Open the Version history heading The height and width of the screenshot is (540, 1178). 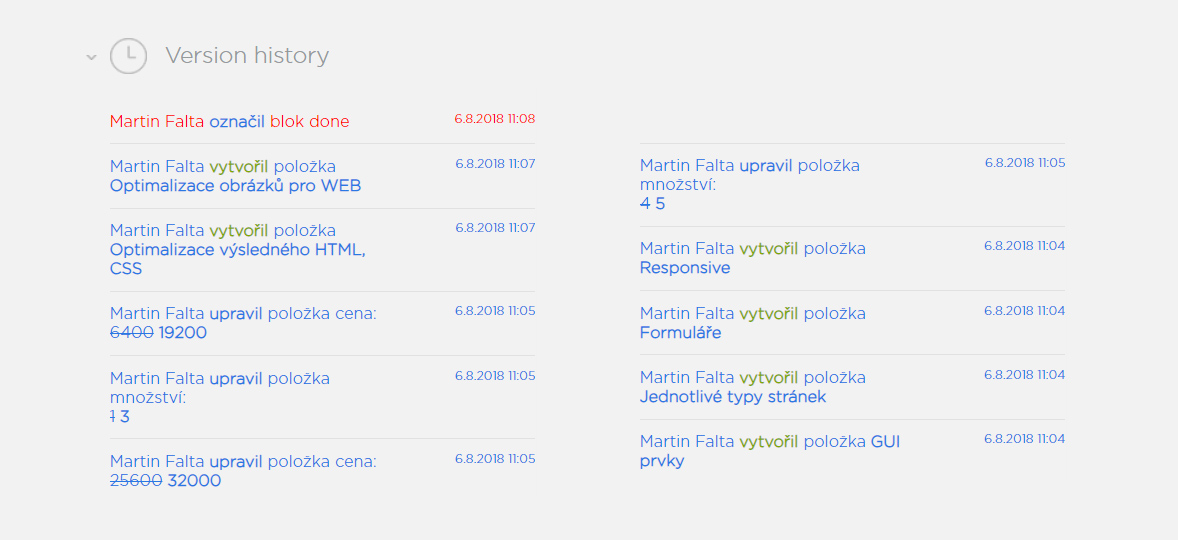[247, 56]
